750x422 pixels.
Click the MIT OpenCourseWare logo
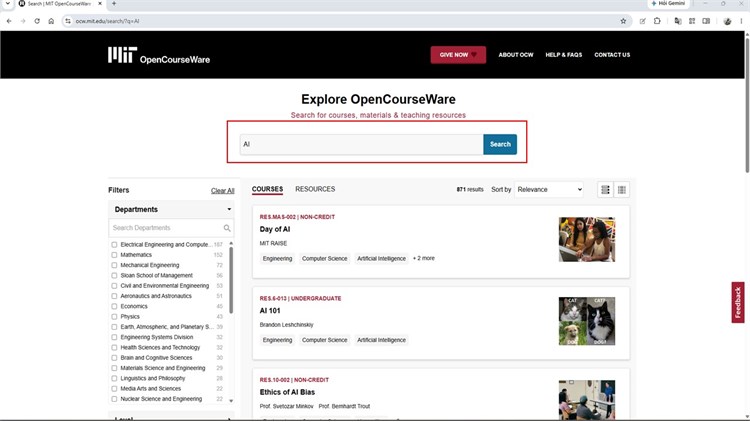(159, 55)
